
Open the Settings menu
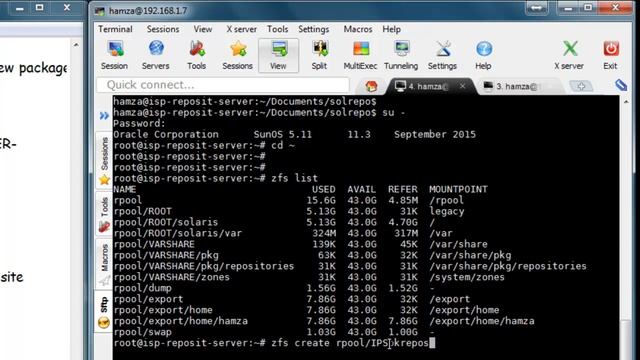[313, 29]
